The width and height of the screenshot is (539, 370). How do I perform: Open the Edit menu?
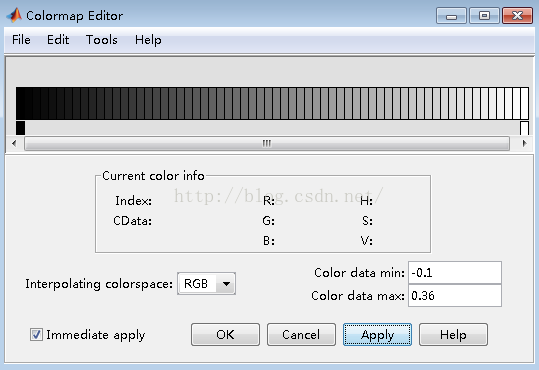[58, 40]
